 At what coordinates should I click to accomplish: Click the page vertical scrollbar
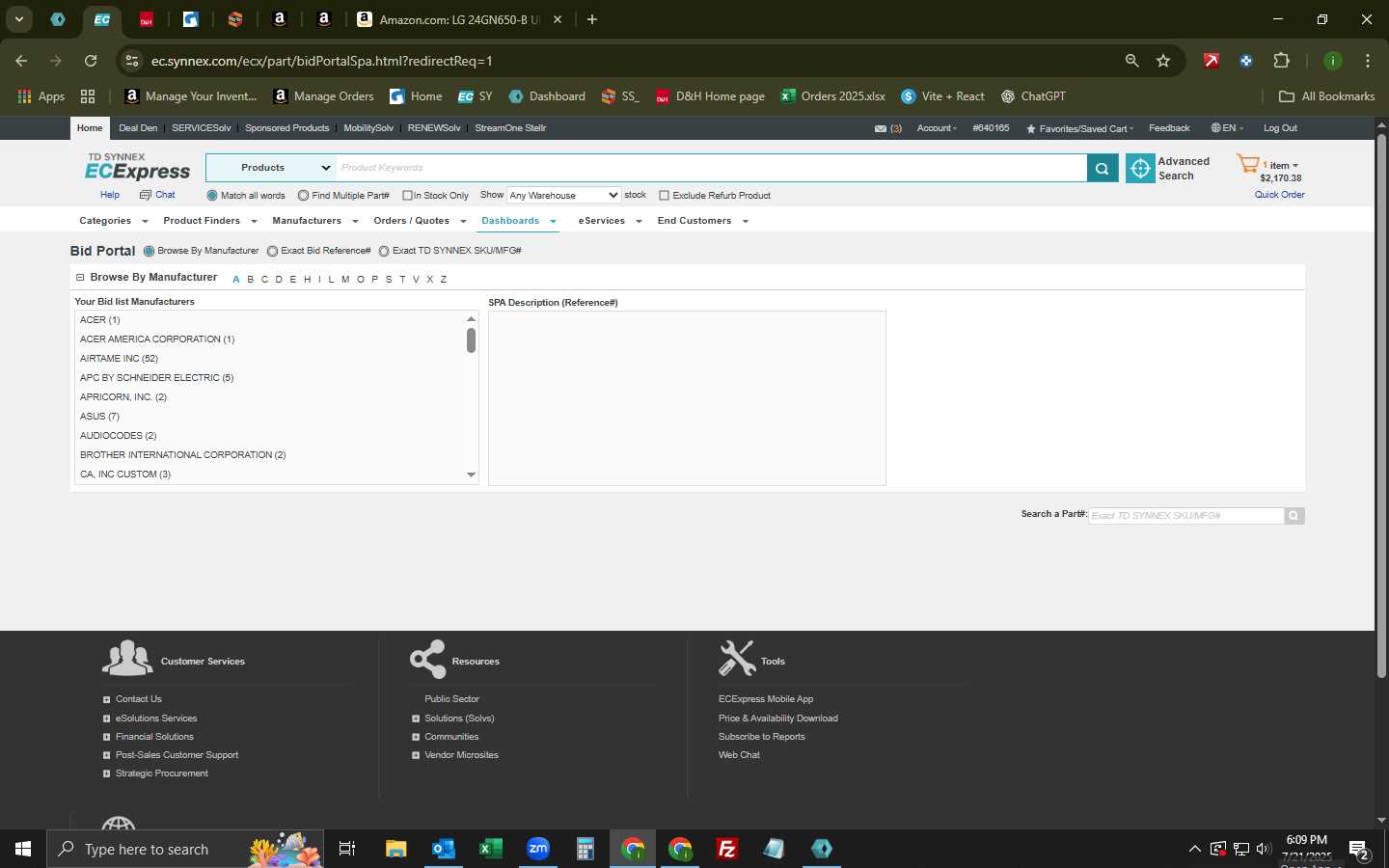click(x=1381, y=405)
